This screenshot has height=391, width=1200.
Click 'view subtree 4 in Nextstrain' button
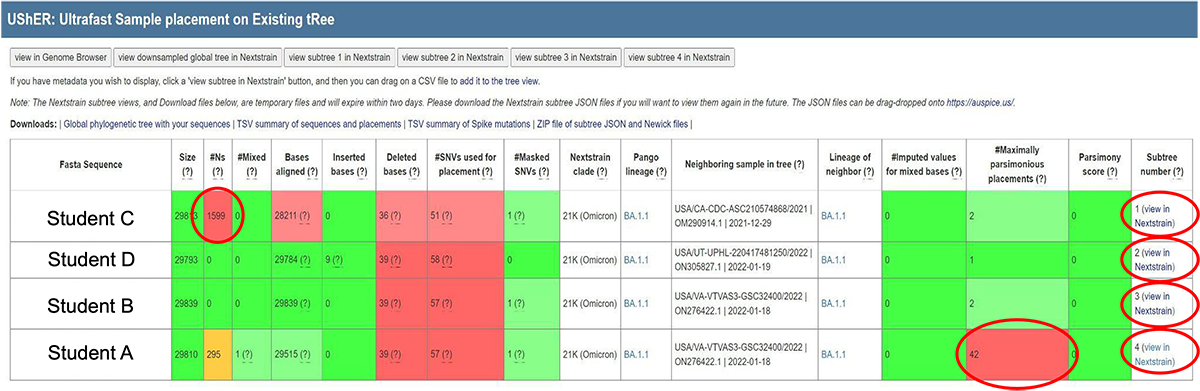point(680,57)
